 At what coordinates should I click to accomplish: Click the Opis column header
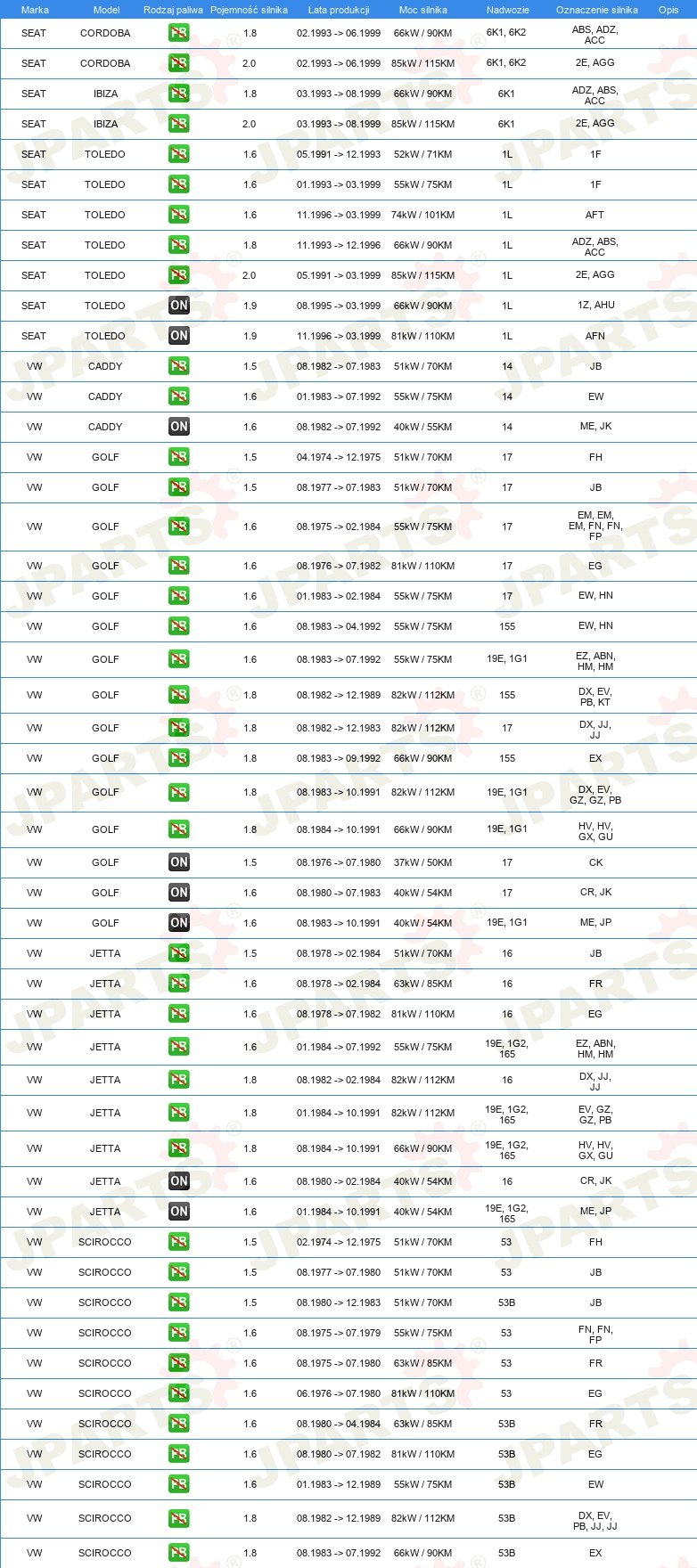(668, 10)
